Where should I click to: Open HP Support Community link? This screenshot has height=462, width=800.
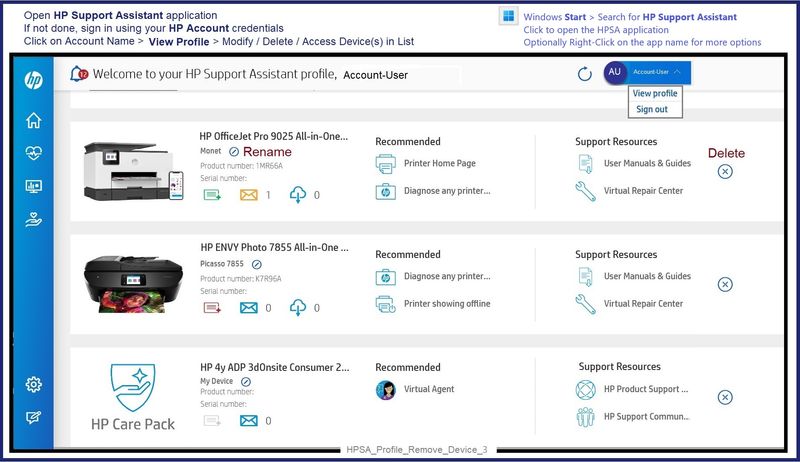click(647, 417)
